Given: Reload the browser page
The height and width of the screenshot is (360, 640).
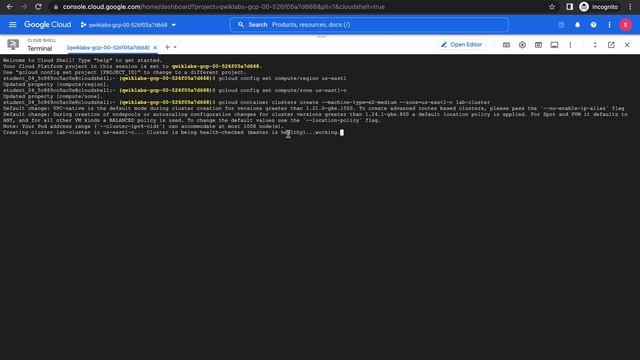Looking at the screenshot, I should pyautogui.click(x=38, y=7).
